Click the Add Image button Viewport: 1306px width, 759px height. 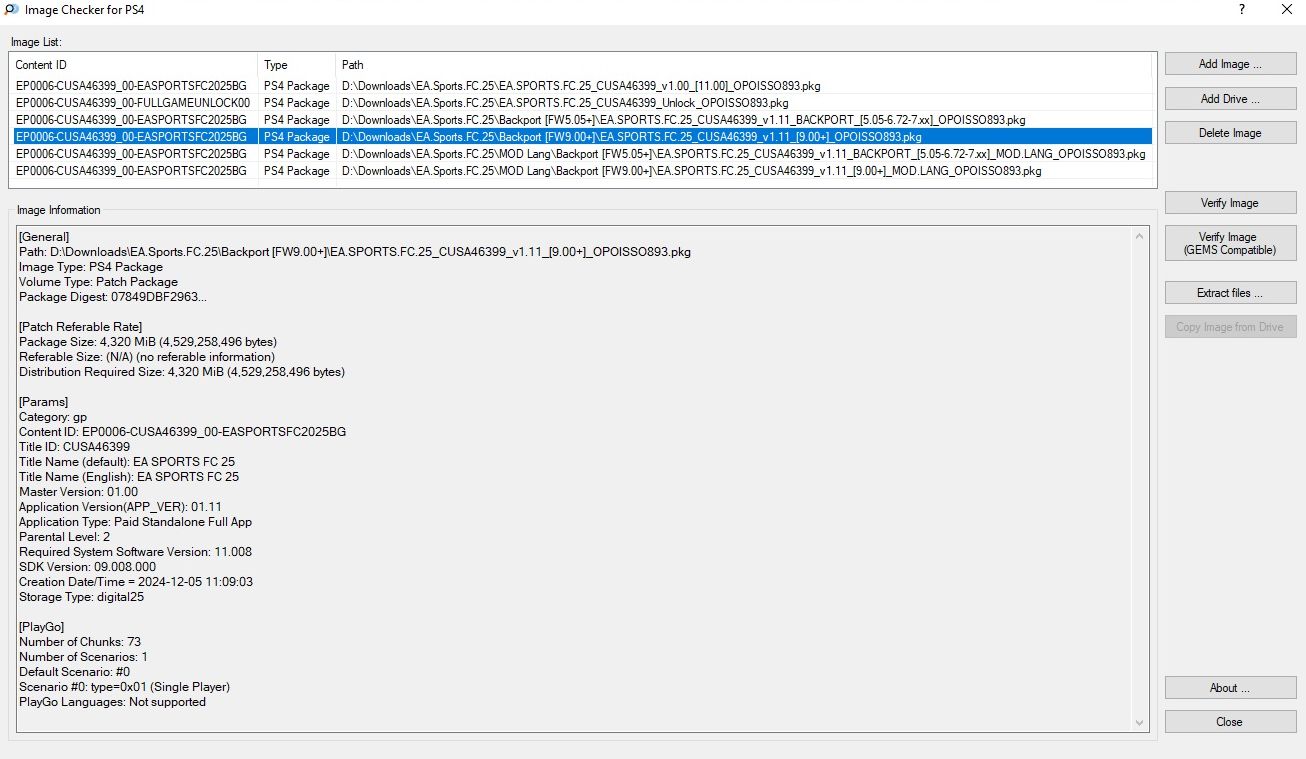1230,64
